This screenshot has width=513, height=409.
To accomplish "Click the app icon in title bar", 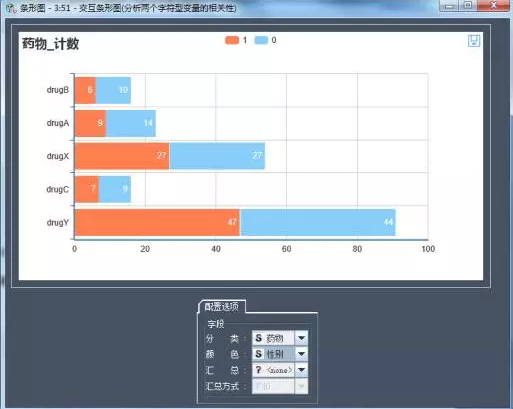I will click(x=11, y=8).
